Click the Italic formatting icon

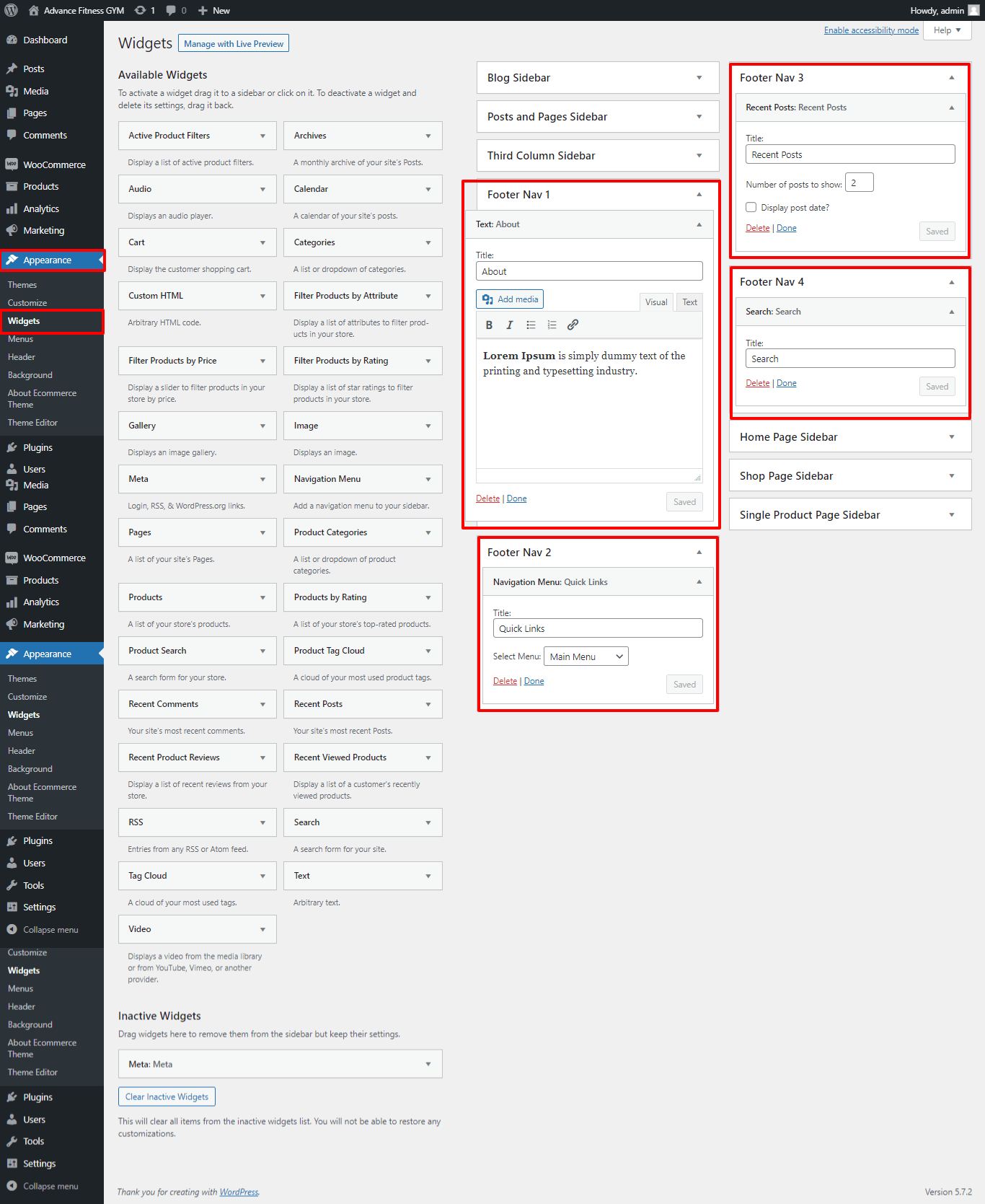tap(510, 325)
